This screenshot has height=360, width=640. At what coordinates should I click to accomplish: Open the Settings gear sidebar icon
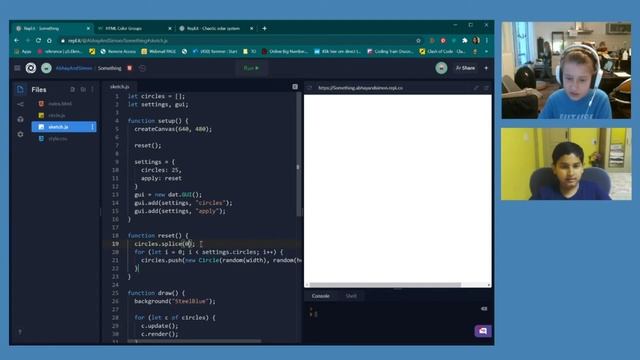tap(20, 134)
